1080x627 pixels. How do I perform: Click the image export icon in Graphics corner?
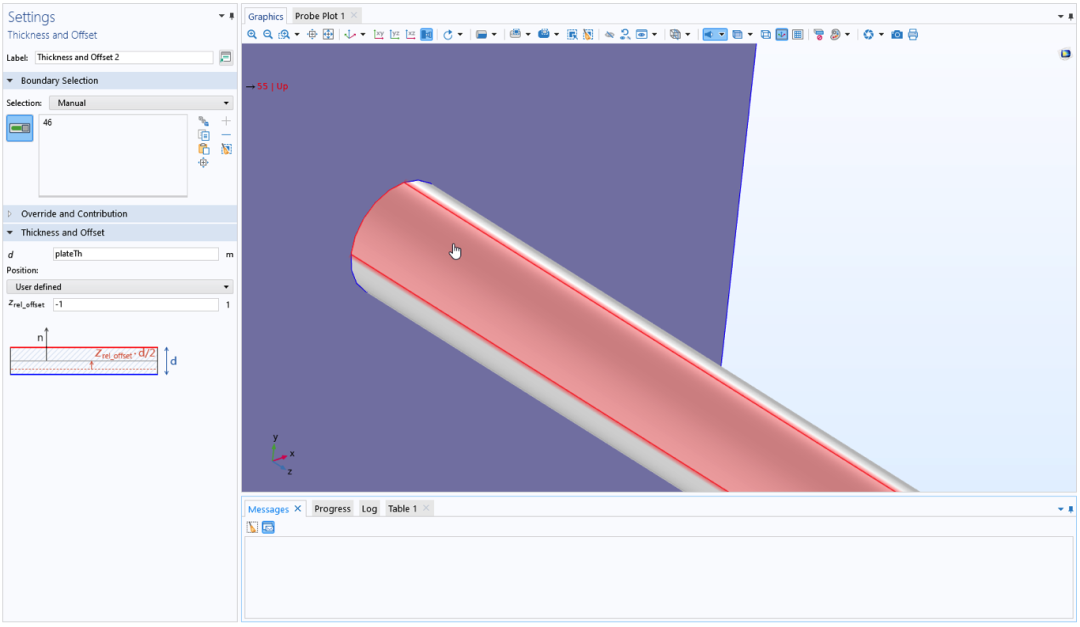[1065, 54]
